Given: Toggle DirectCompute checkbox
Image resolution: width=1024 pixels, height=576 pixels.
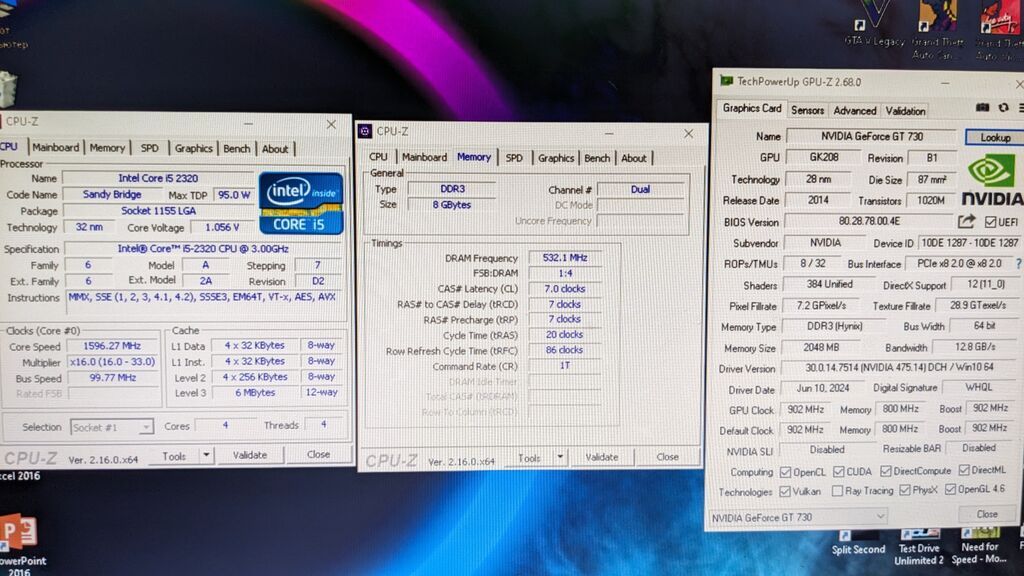Looking at the screenshot, I should coord(886,470).
